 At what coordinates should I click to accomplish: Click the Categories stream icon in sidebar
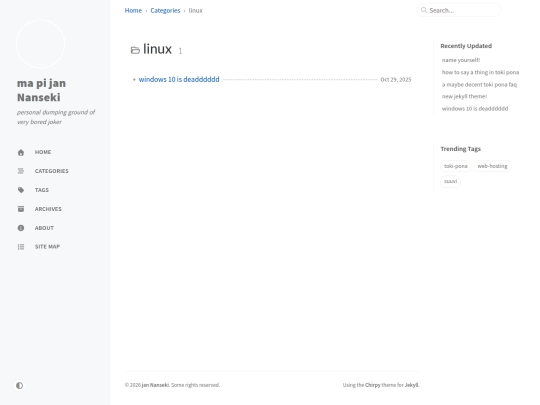tap(21, 171)
